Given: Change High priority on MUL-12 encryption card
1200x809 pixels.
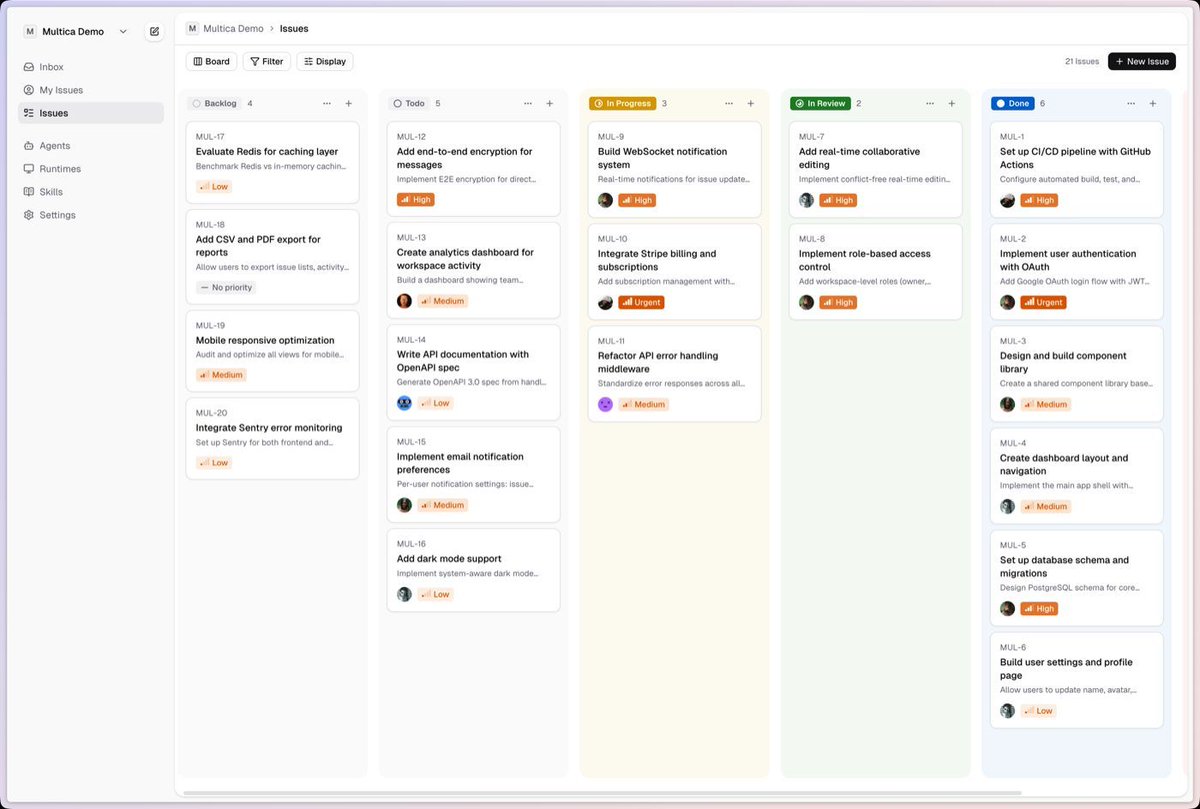Looking at the screenshot, I should 416,200.
